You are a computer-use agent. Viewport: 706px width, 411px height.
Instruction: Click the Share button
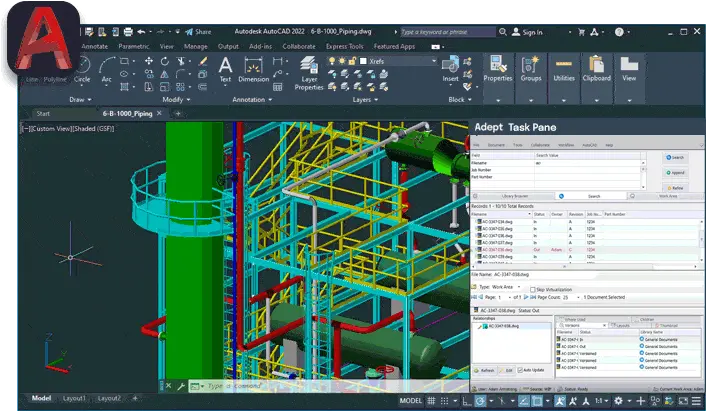tap(198, 32)
